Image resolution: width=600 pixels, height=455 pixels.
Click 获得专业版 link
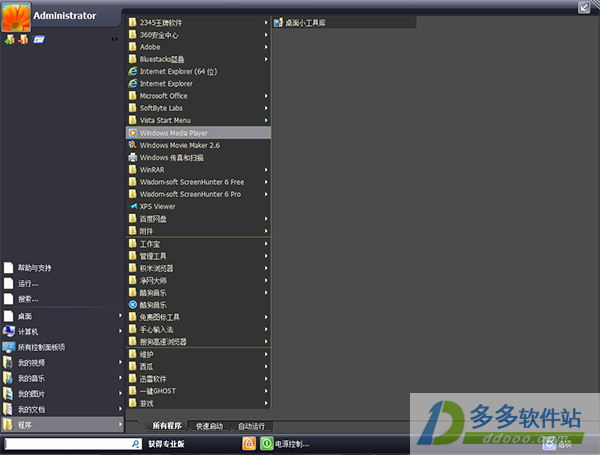pyautogui.click(x=166, y=444)
